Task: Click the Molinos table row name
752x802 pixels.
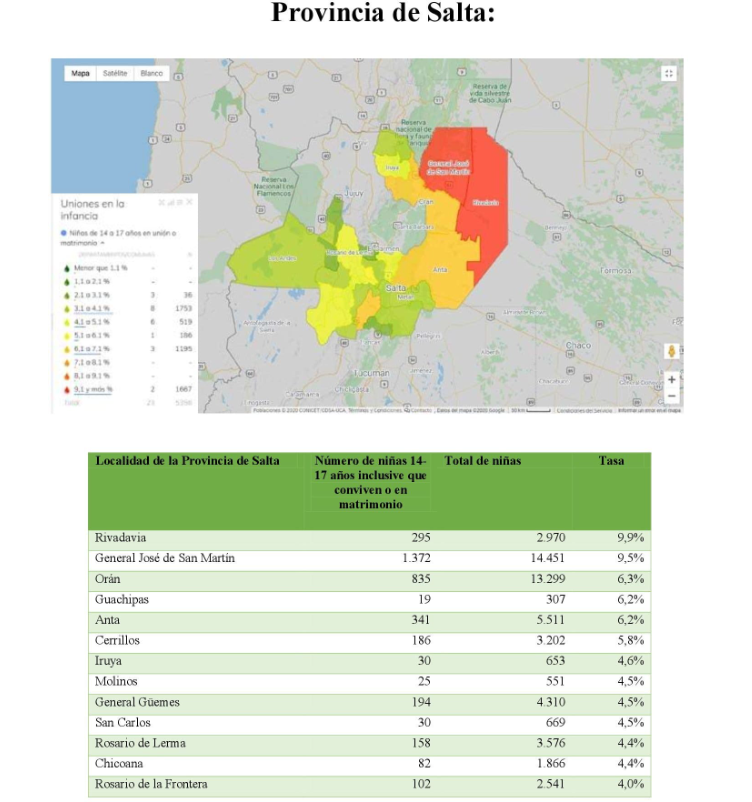Action: pos(116,681)
